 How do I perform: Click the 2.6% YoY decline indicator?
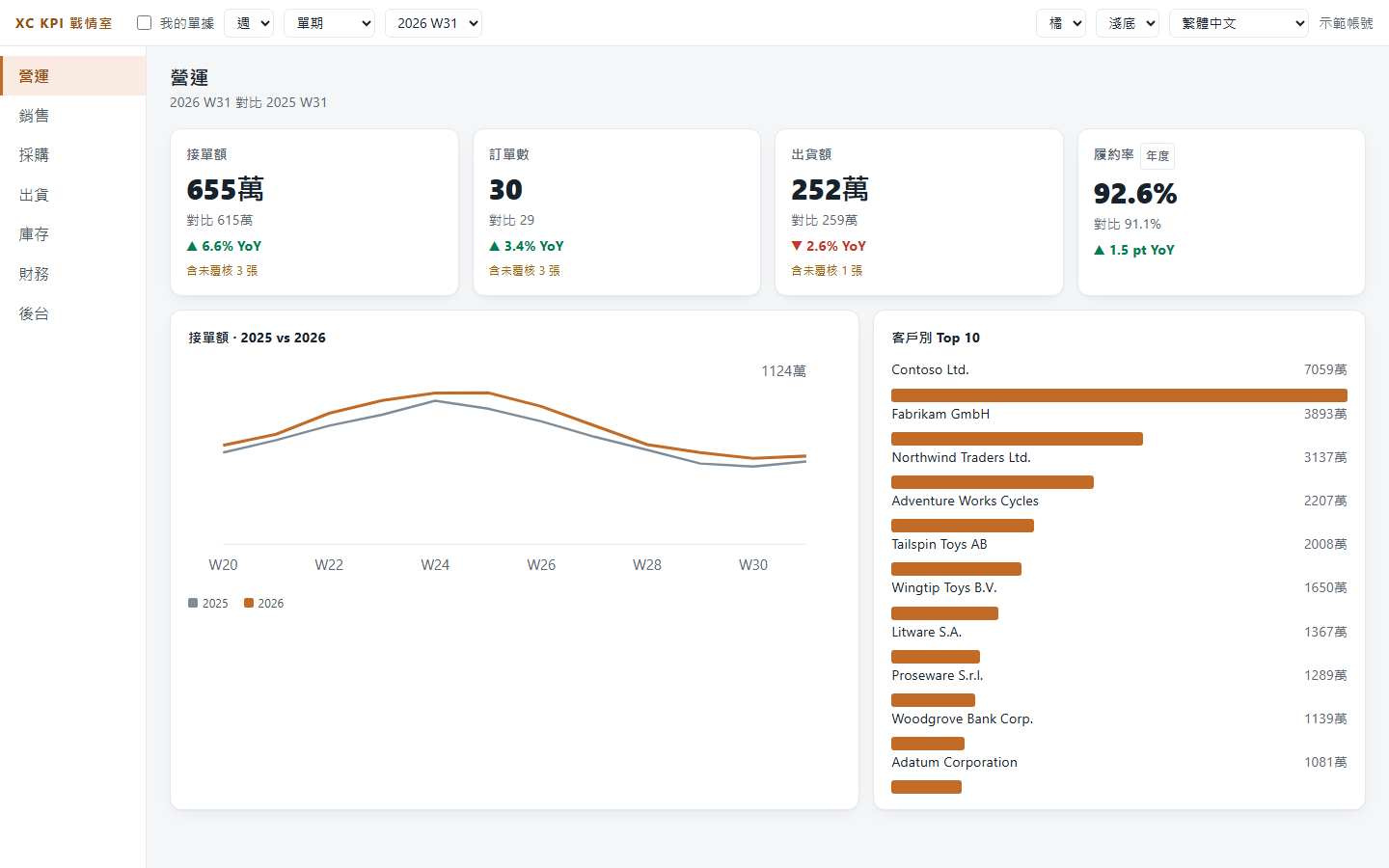tap(829, 246)
